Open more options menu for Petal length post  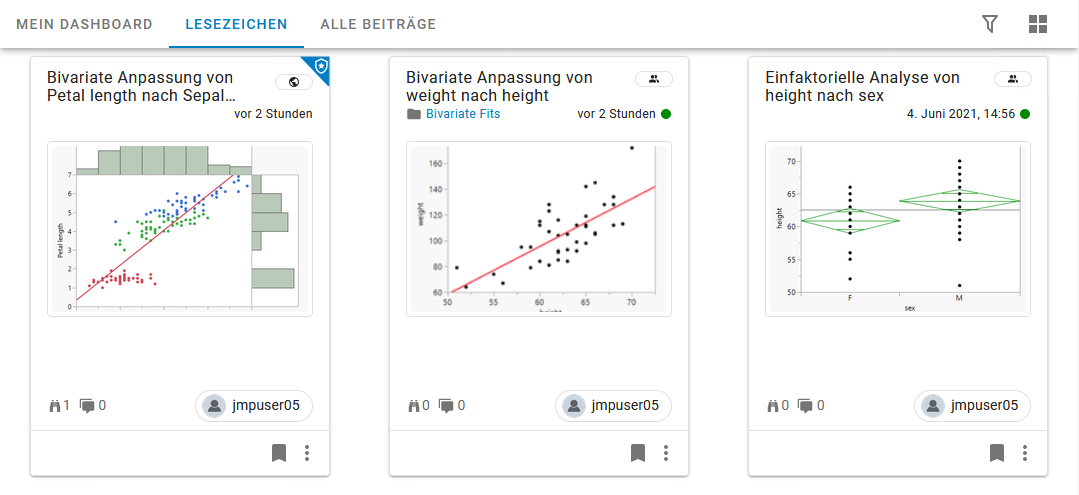coord(307,453)
